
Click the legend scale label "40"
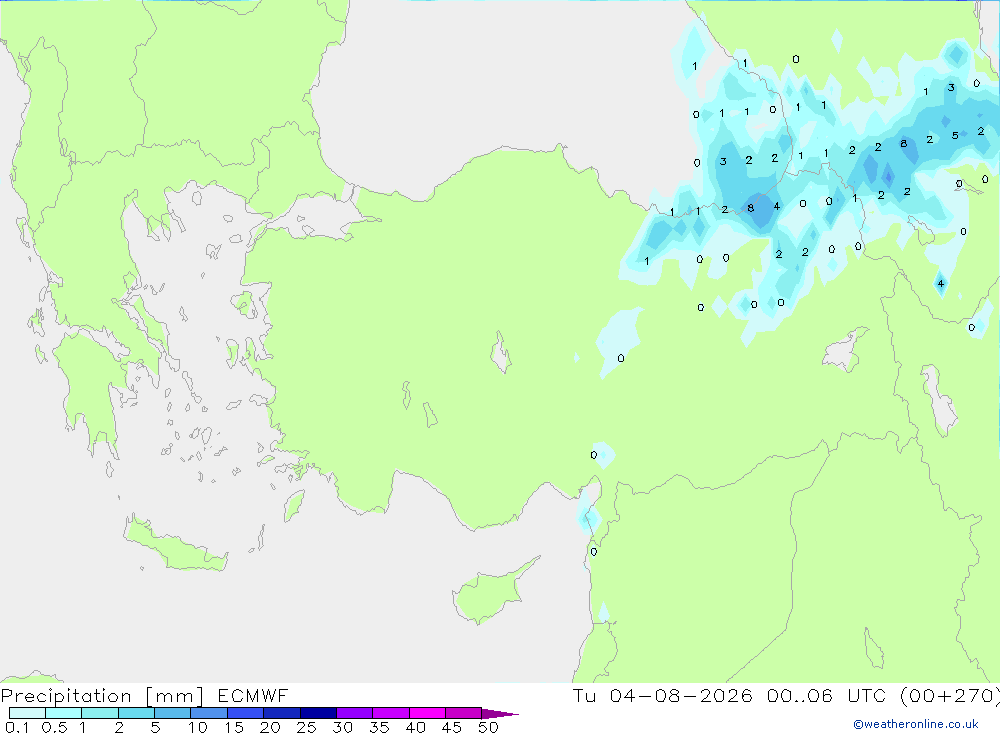tap(415, 727)
